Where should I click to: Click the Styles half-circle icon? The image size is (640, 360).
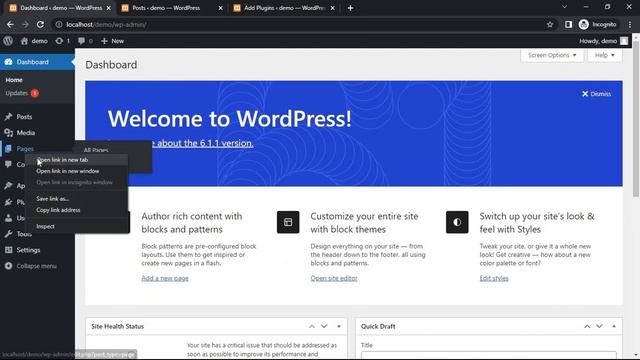click(457, 222)
